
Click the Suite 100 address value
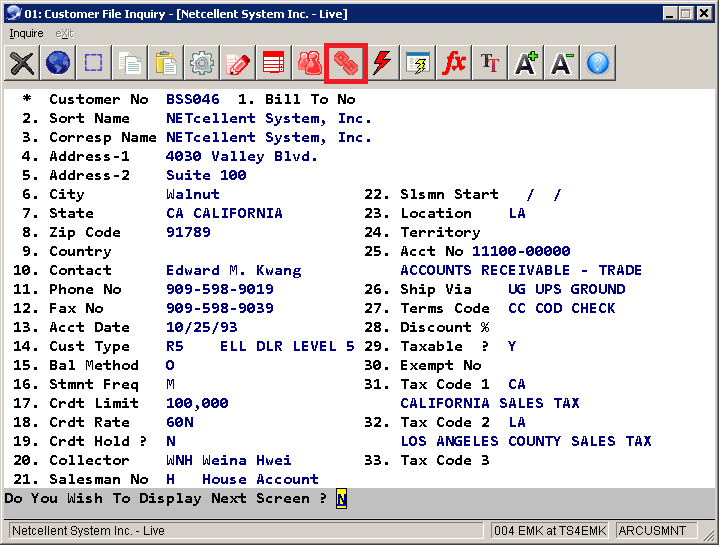(x=206, y=175)
